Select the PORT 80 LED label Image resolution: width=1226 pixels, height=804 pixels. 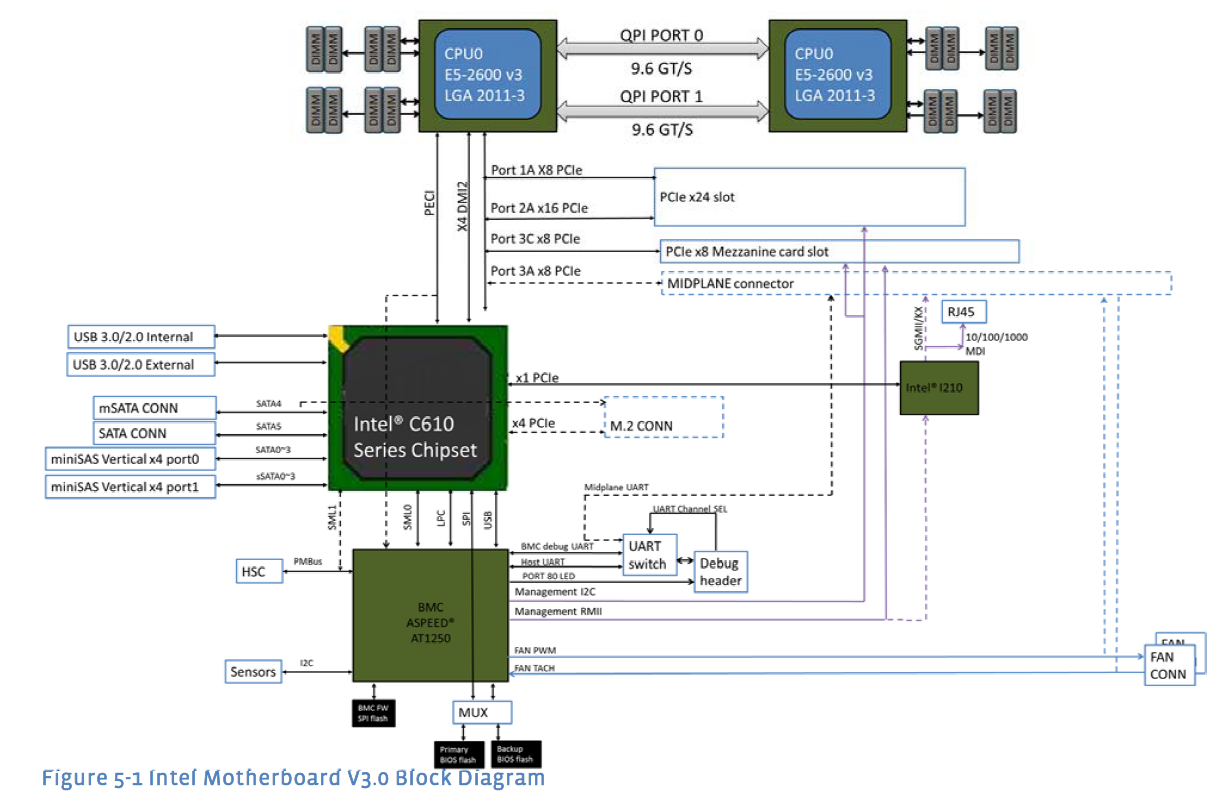[x=548, y=576]
